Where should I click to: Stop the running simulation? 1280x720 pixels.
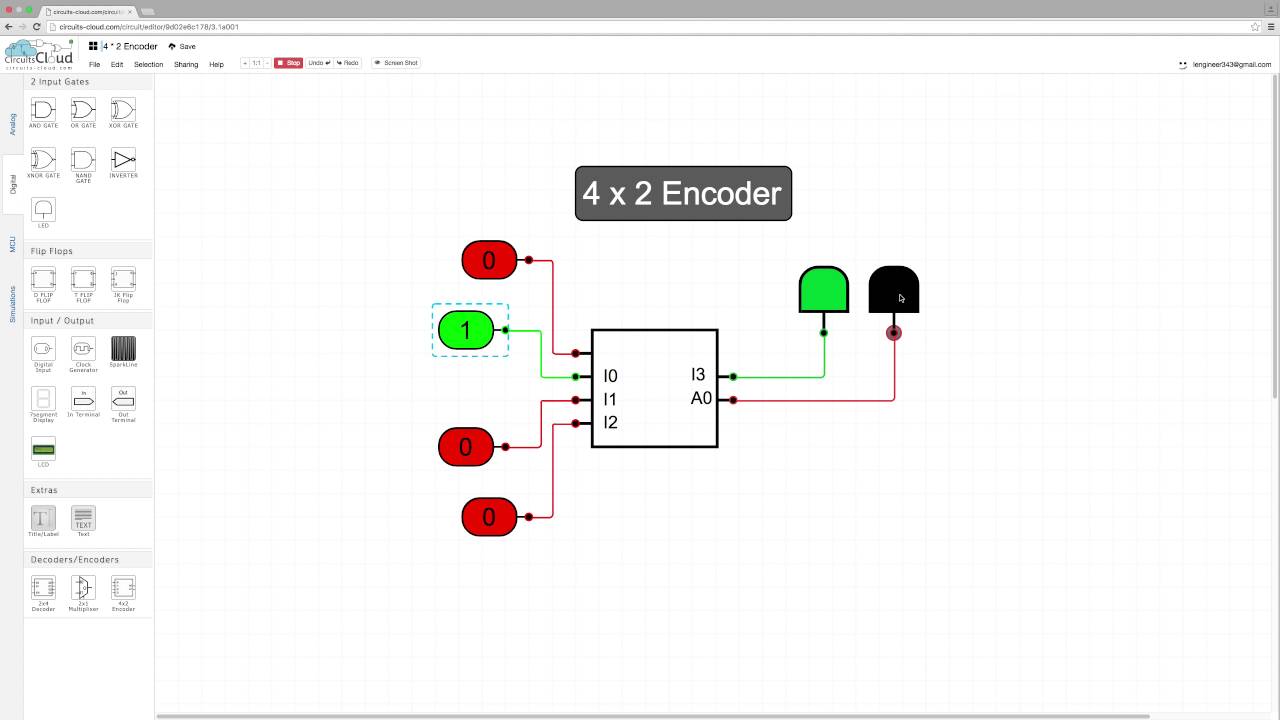pos(288,63)
